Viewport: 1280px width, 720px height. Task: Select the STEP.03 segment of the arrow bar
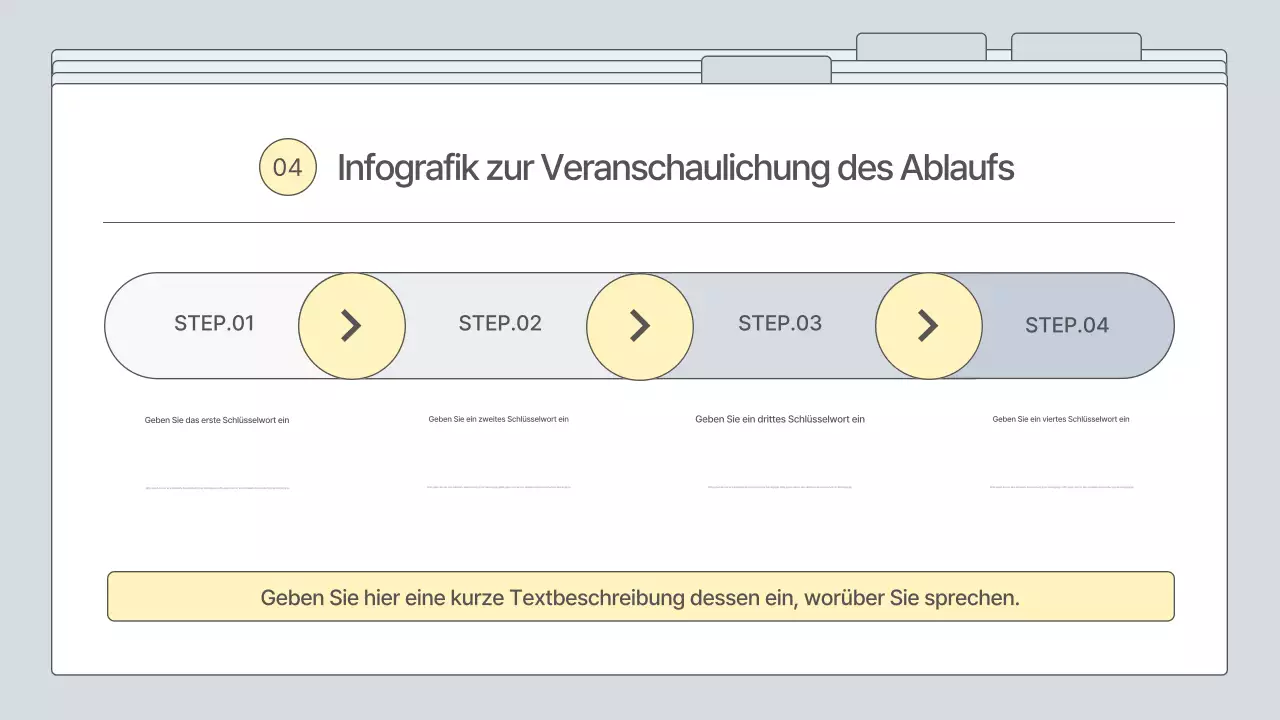pos(780,325)
